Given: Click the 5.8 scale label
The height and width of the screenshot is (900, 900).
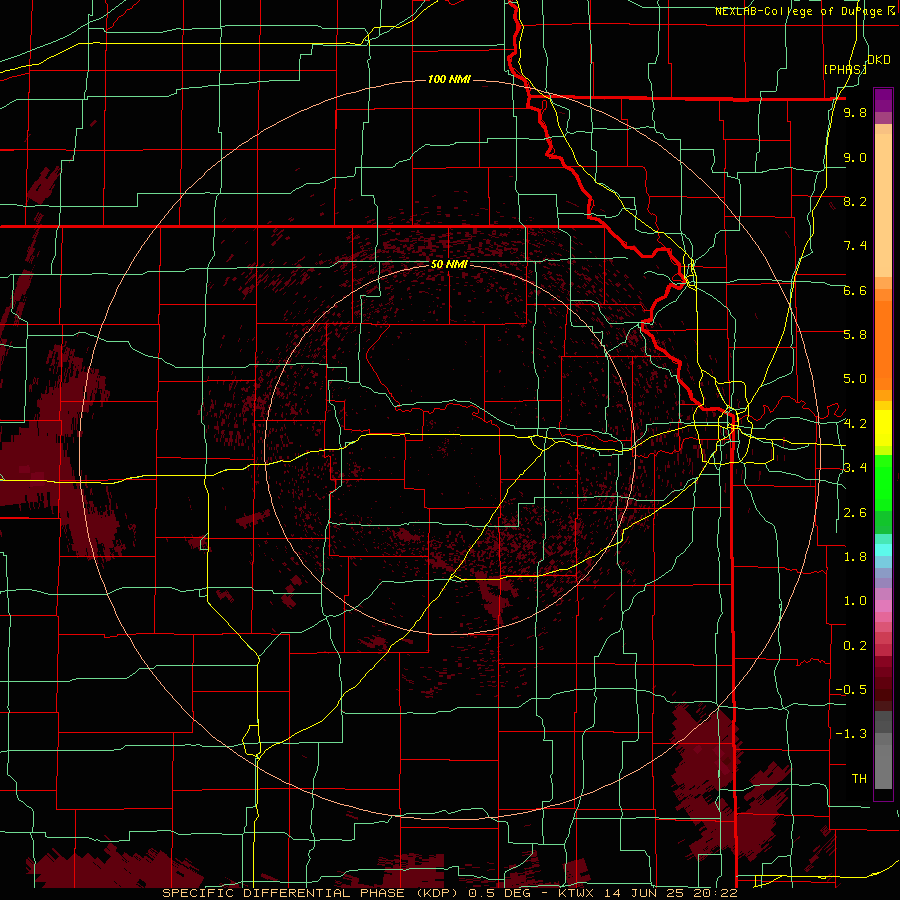Looking at the screenshot, I should pyautogui.click(x=855, y=335).
